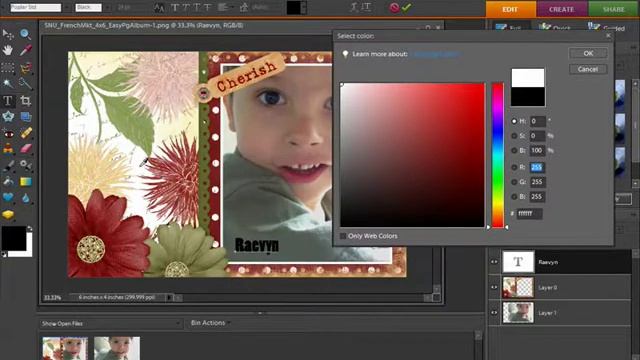The width and height of the screenshot is (640, 360).
Task: Select the Straighten tool
Action: point(25,117)
